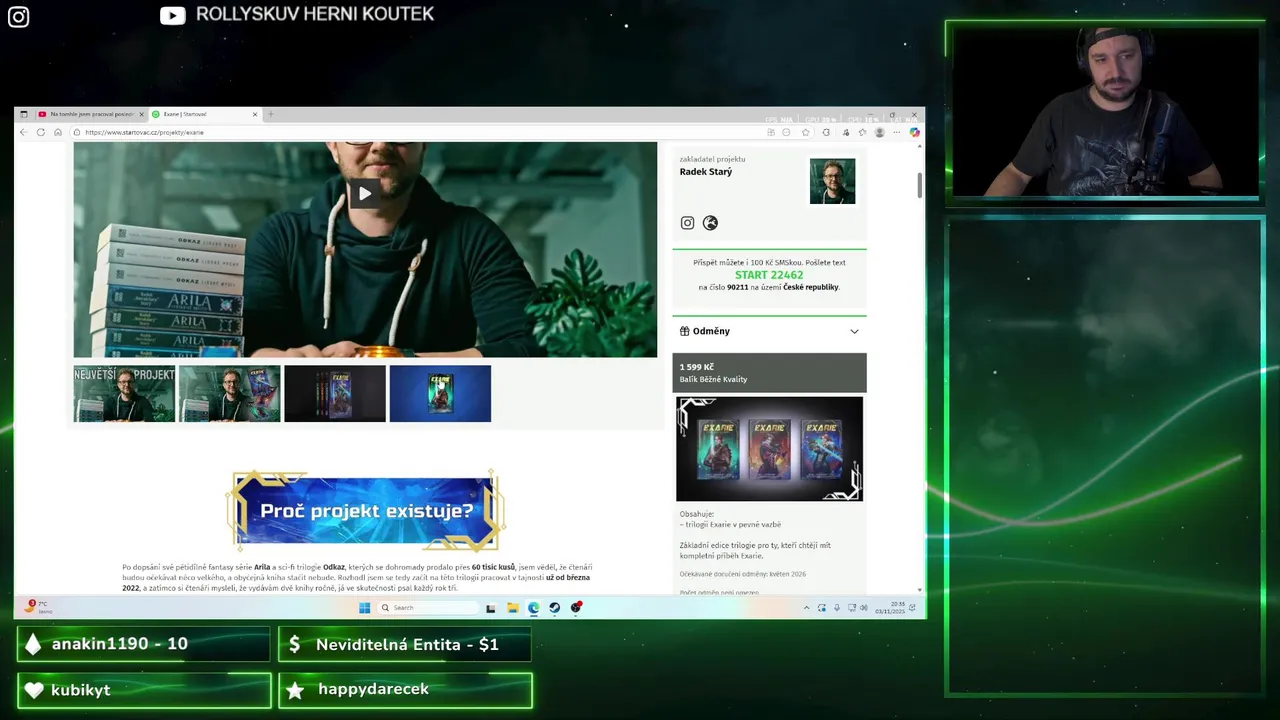Image resolution: width=1280 pixels, height=720 pixels.
Task: Click the Instagram icon in the stream overlay
Action: [x=18, y=17]
